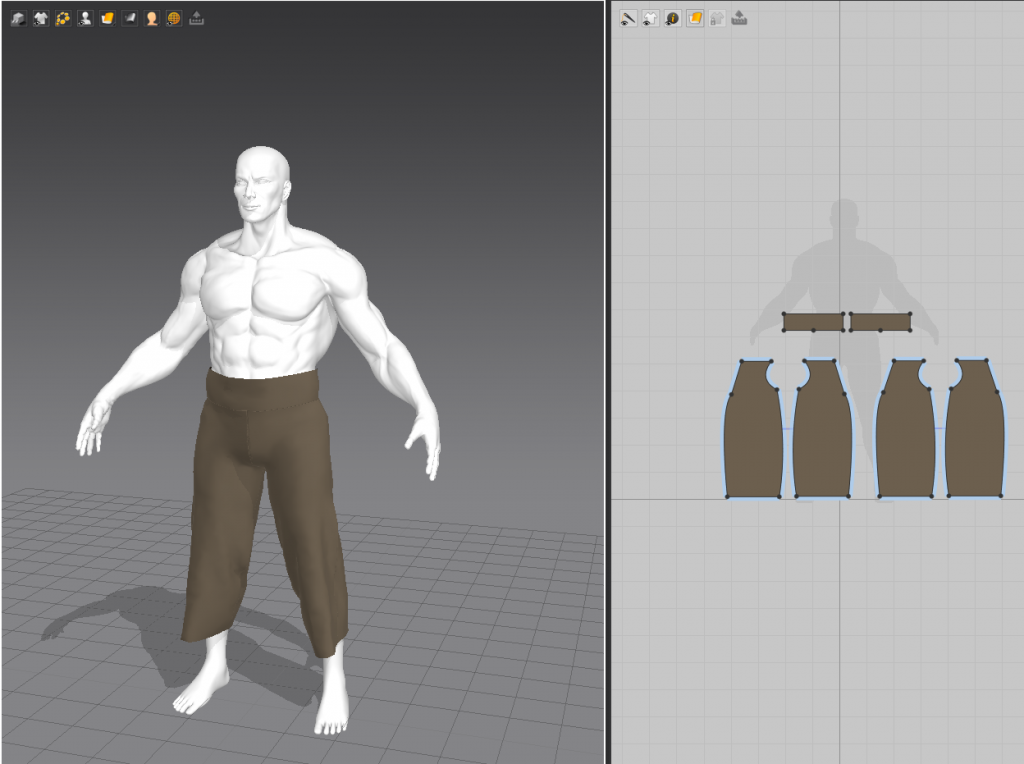This screenshot has height=764, width=1024.
Task: Click the upload tray icon in the 2D toolbar
Action: [x=739, y=18]
